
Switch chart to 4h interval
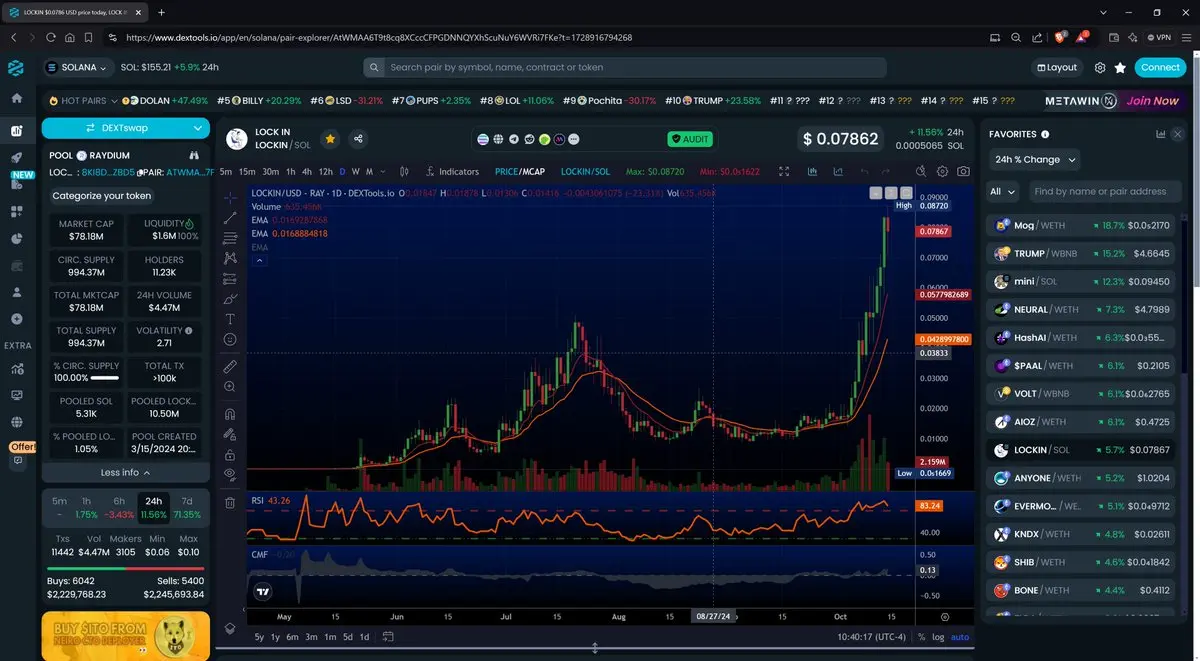click(307, 172)
